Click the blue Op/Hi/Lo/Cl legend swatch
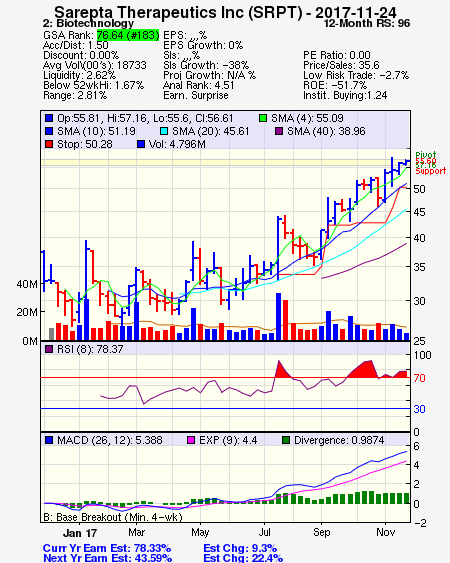 click(x=49, y=118)
